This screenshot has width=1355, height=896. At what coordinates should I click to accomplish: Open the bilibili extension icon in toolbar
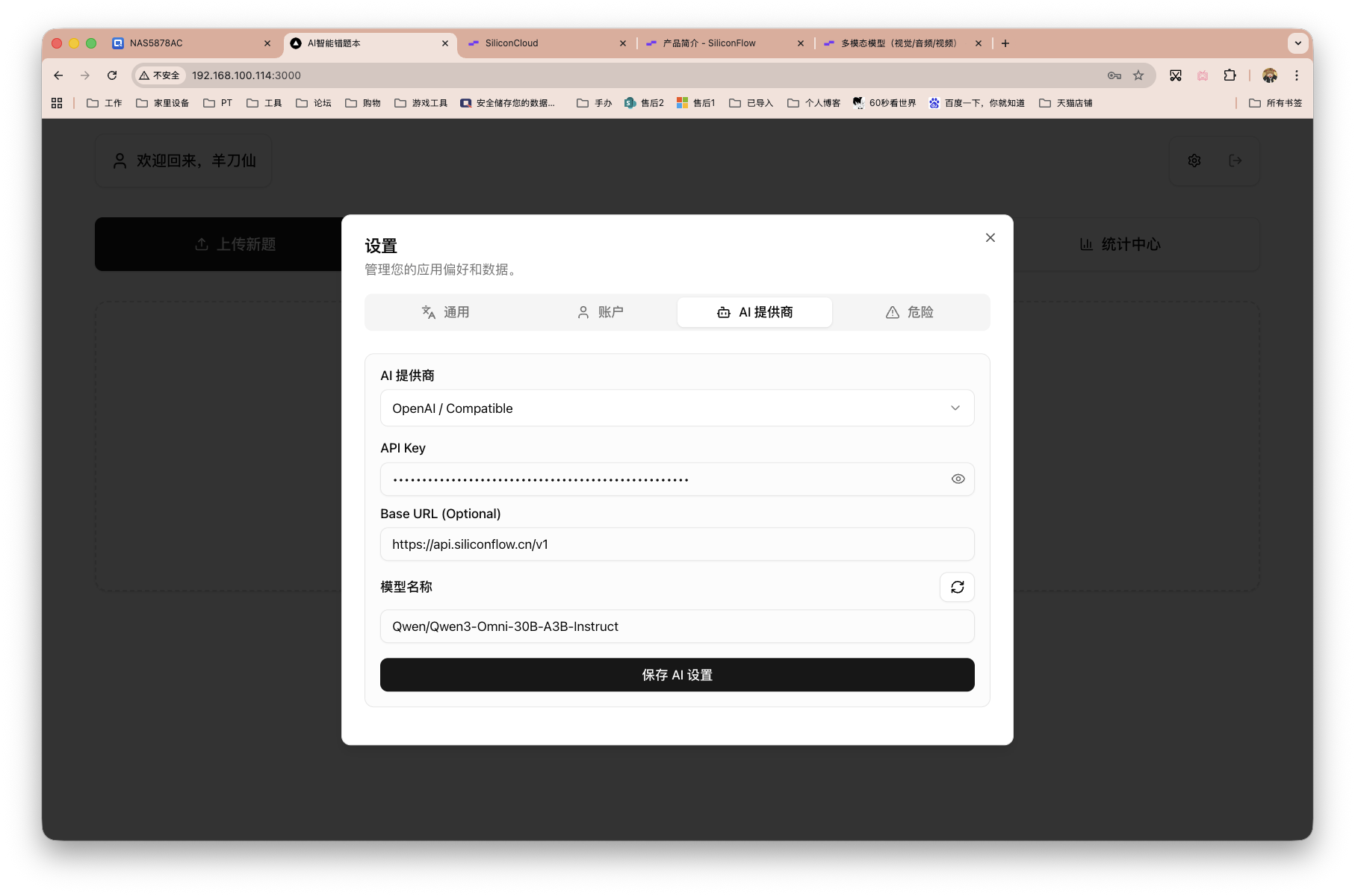(x=1202, y=75)
